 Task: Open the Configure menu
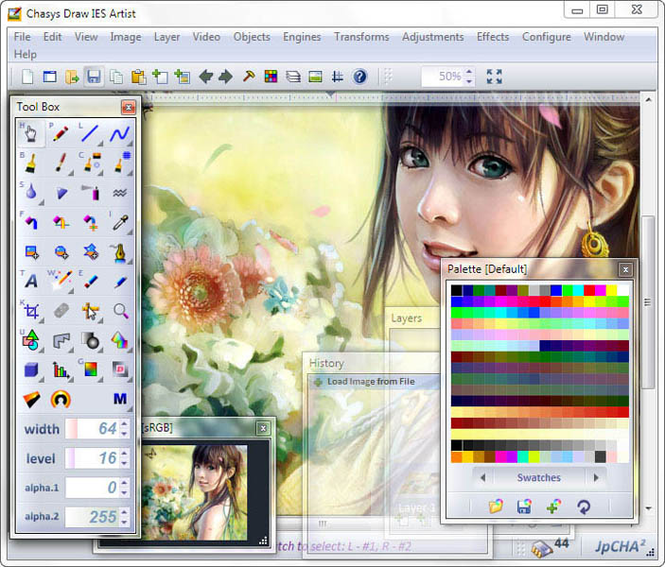(546, 37)
